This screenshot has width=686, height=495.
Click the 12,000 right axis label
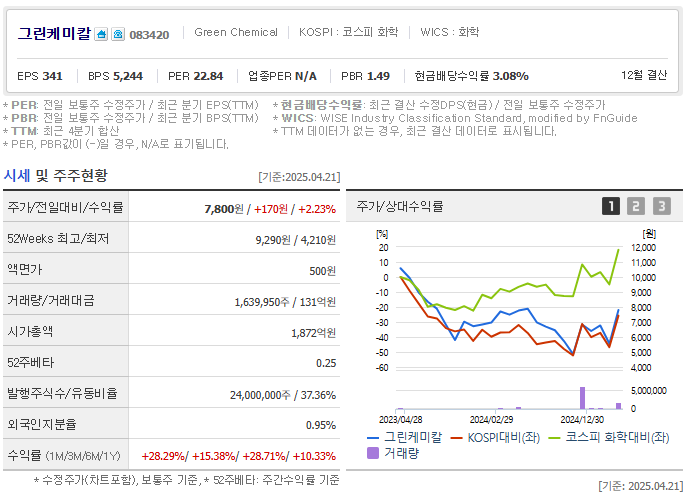click(x=643, y=248)
